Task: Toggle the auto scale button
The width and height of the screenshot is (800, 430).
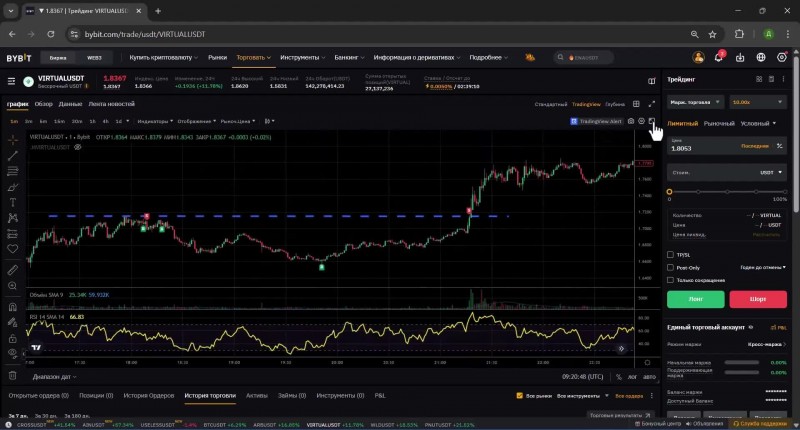Action: coord(649,377)
